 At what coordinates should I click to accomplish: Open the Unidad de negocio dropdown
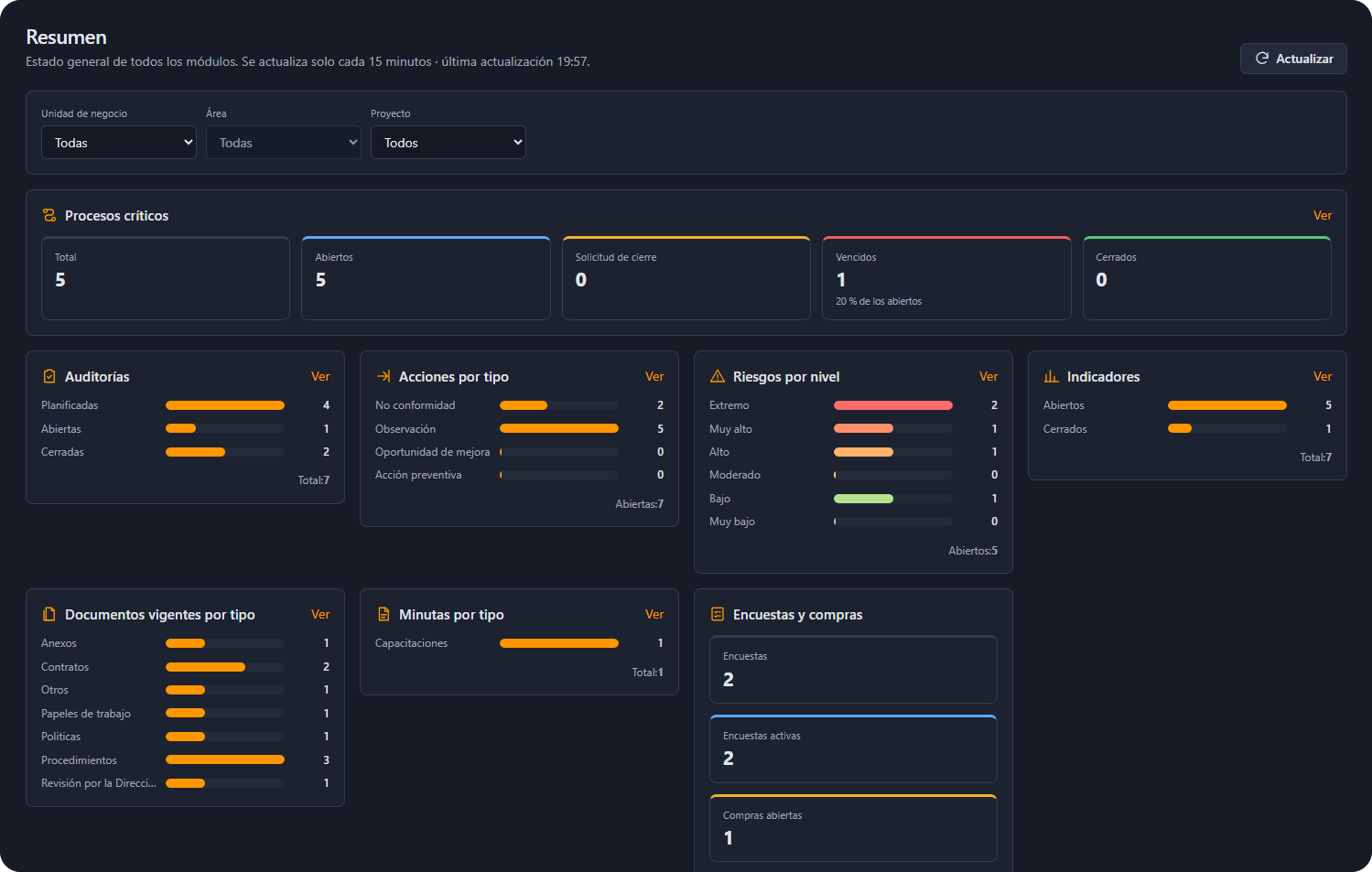[x=119, y=143]
